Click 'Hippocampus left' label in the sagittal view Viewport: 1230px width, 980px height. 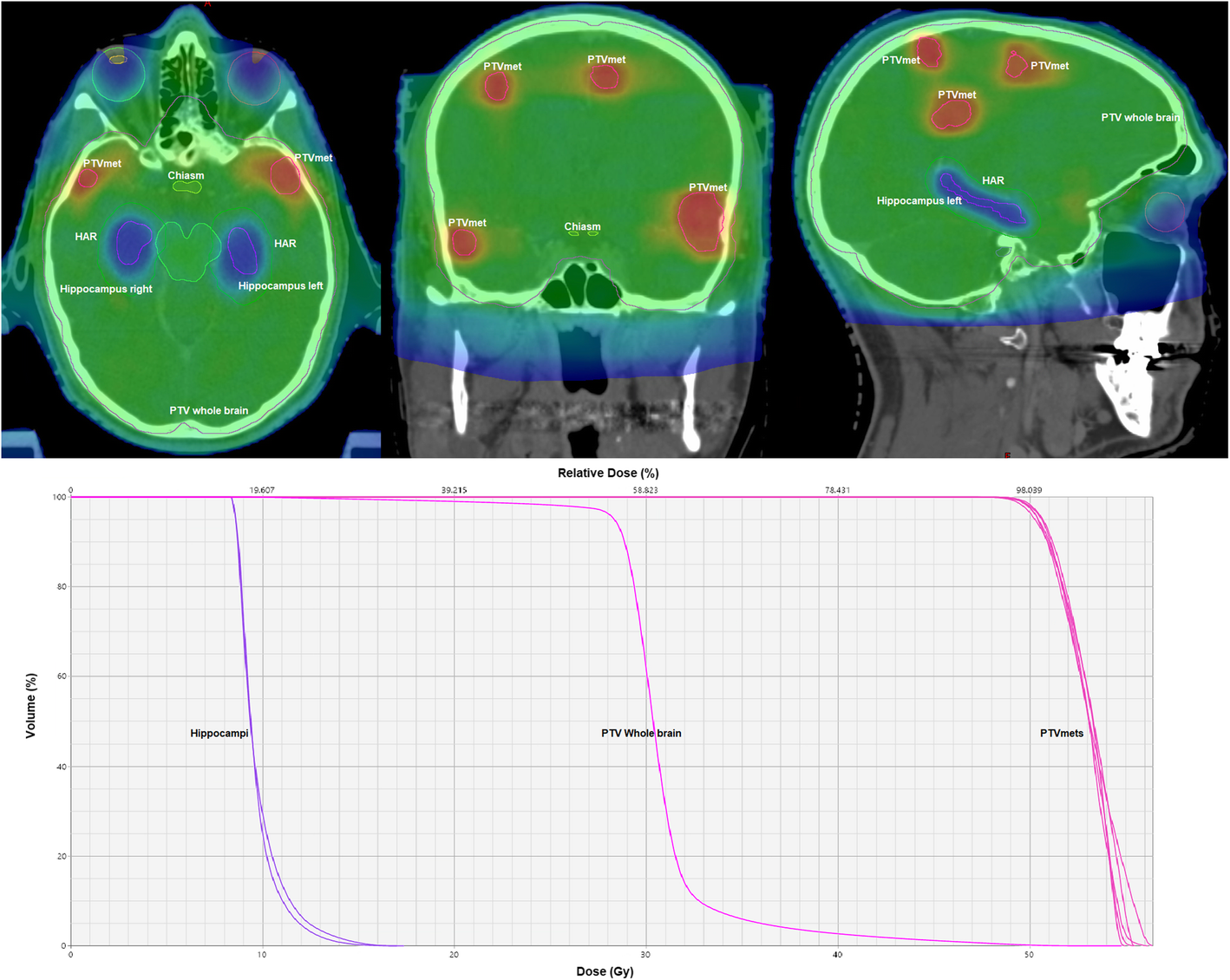919,200
